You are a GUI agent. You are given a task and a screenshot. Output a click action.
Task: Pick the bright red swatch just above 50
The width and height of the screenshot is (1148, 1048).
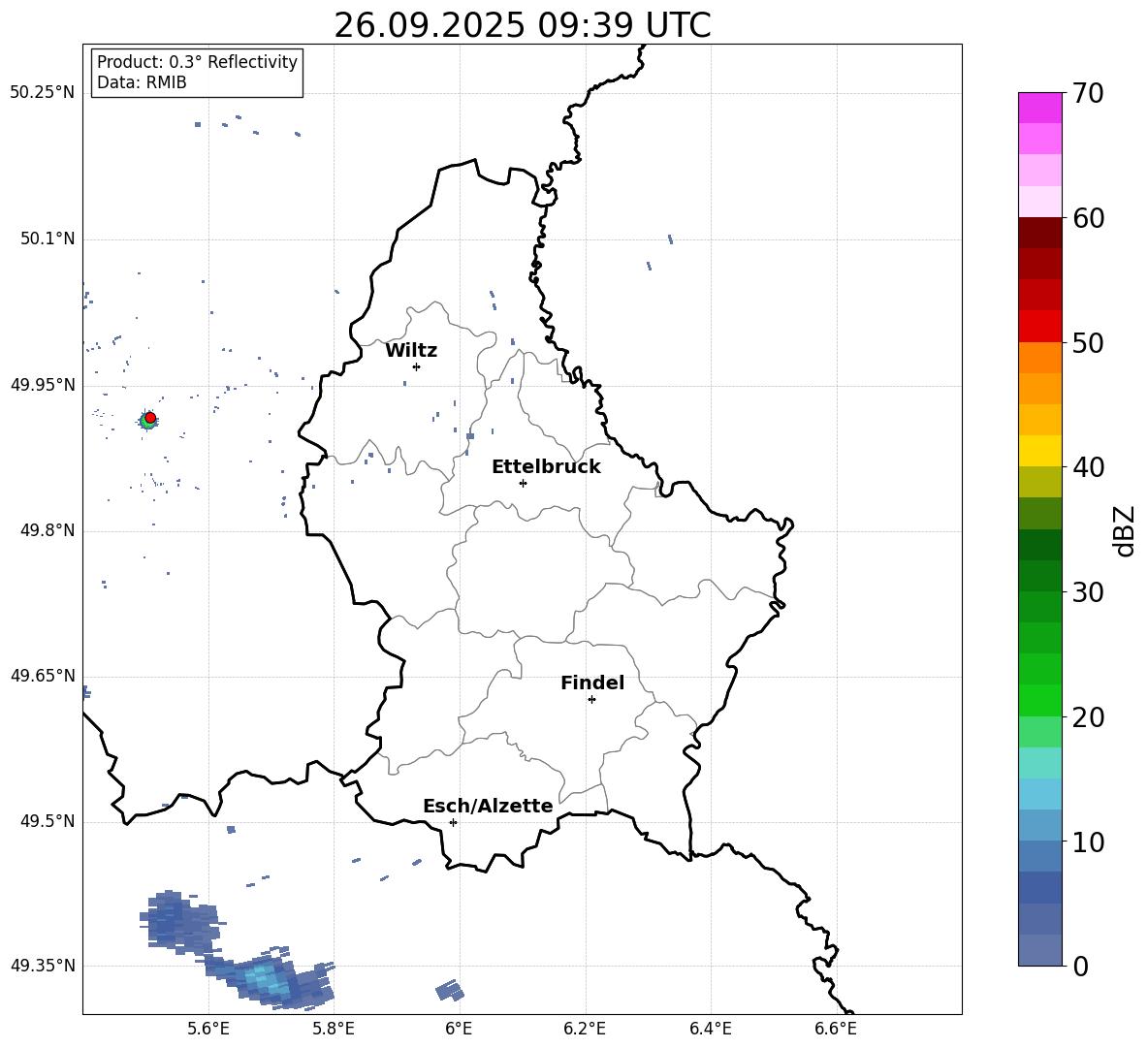[1040, 327]
